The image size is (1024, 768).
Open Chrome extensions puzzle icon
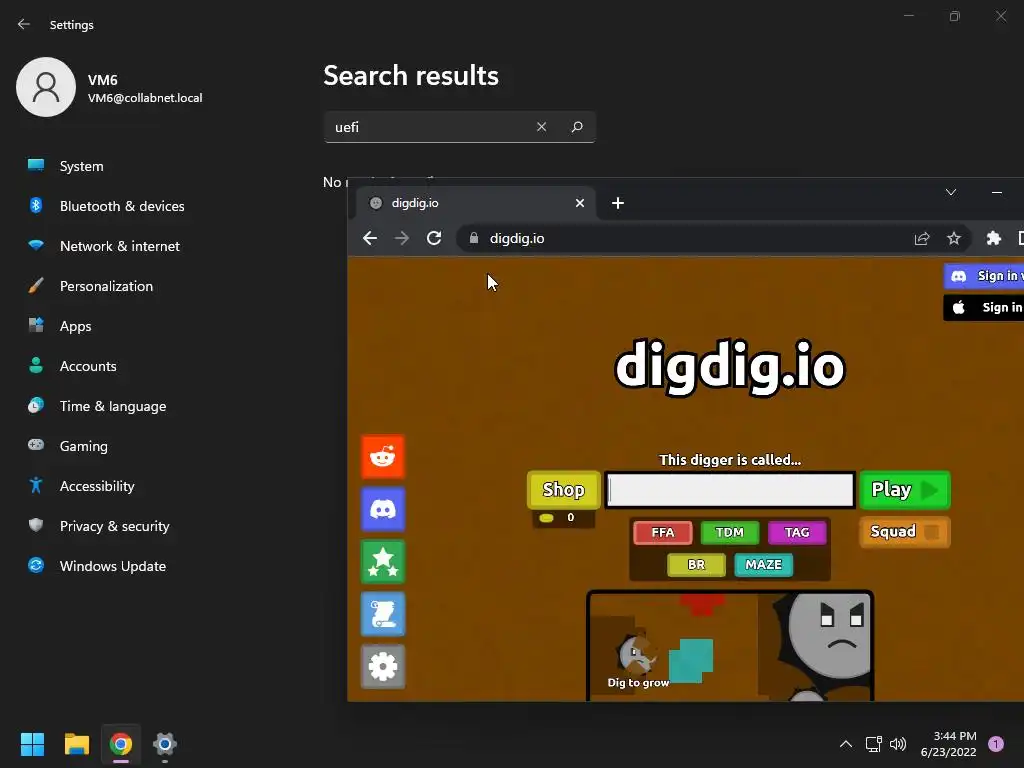[x=993, y=238]
